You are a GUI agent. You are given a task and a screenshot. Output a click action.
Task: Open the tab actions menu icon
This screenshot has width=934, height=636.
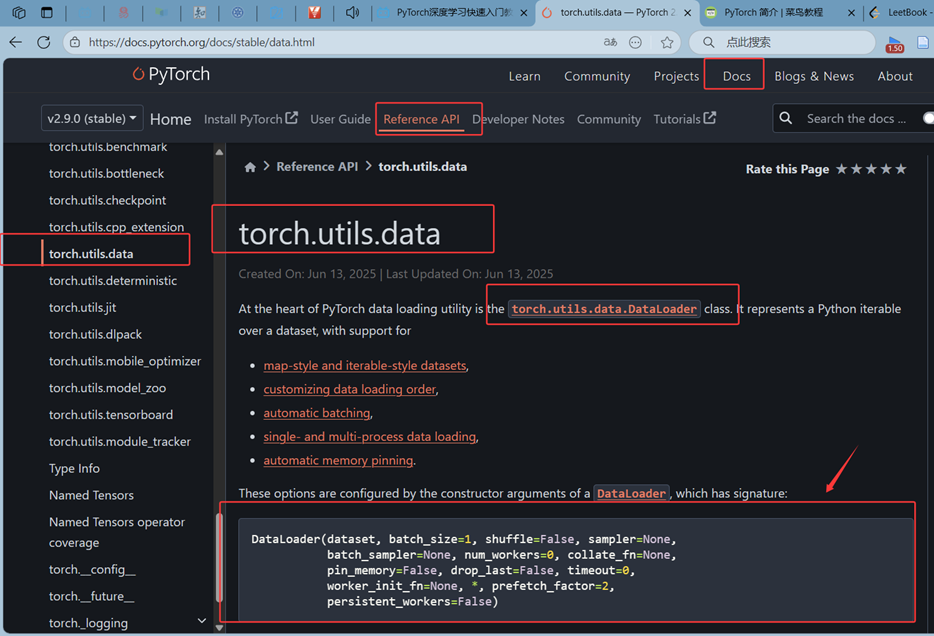coord(46,13)
